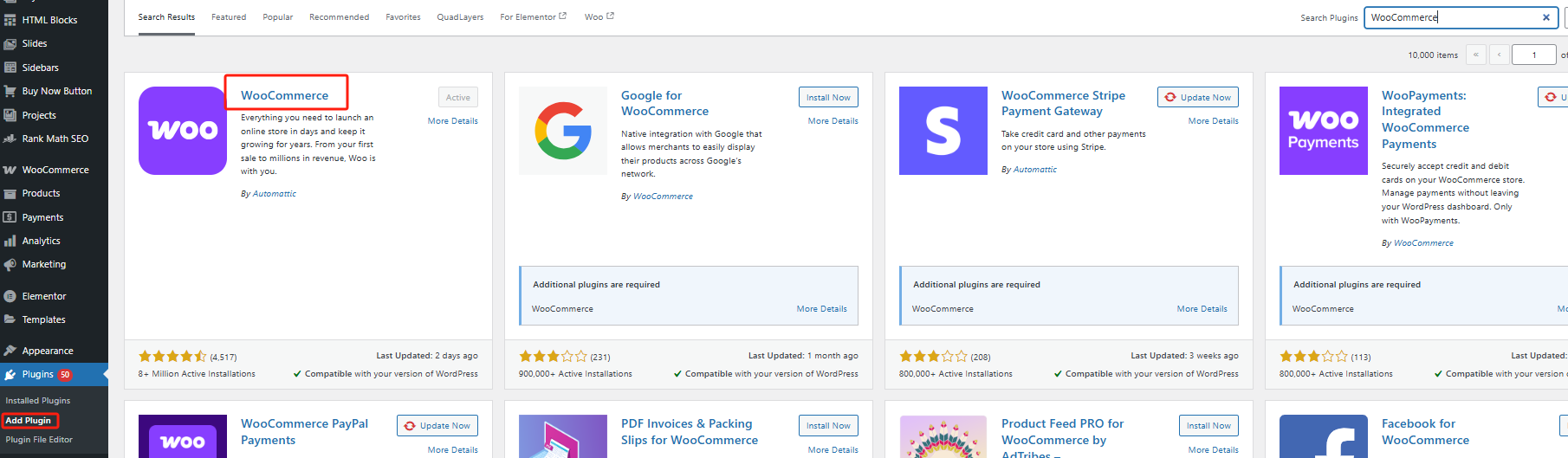
Task: Open the Analytics menu icon
Action: (x=10, y=241)
